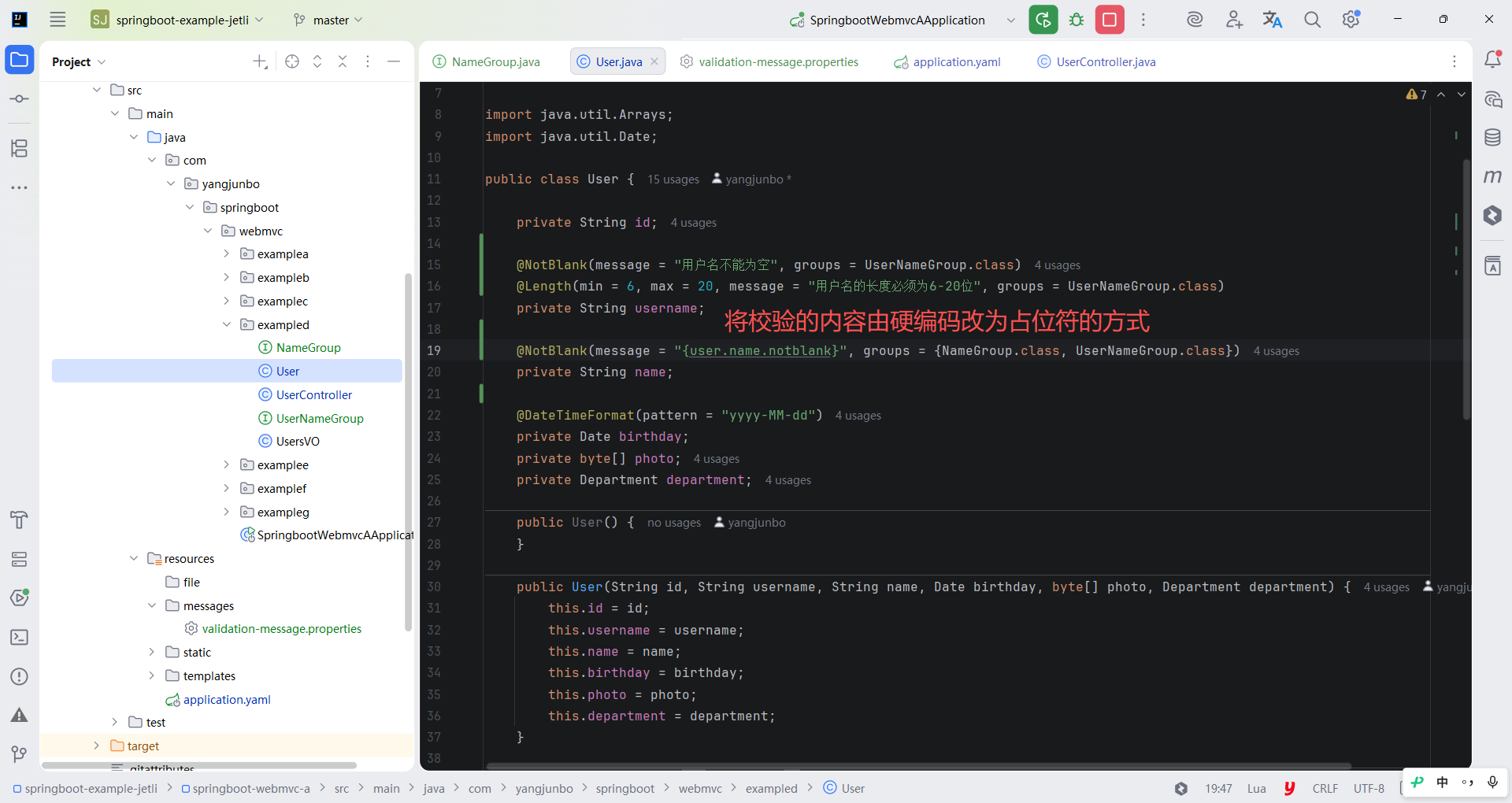Open the Project tool window icon
This screenshot has height=803, width=1512.
tap(20, 60)
